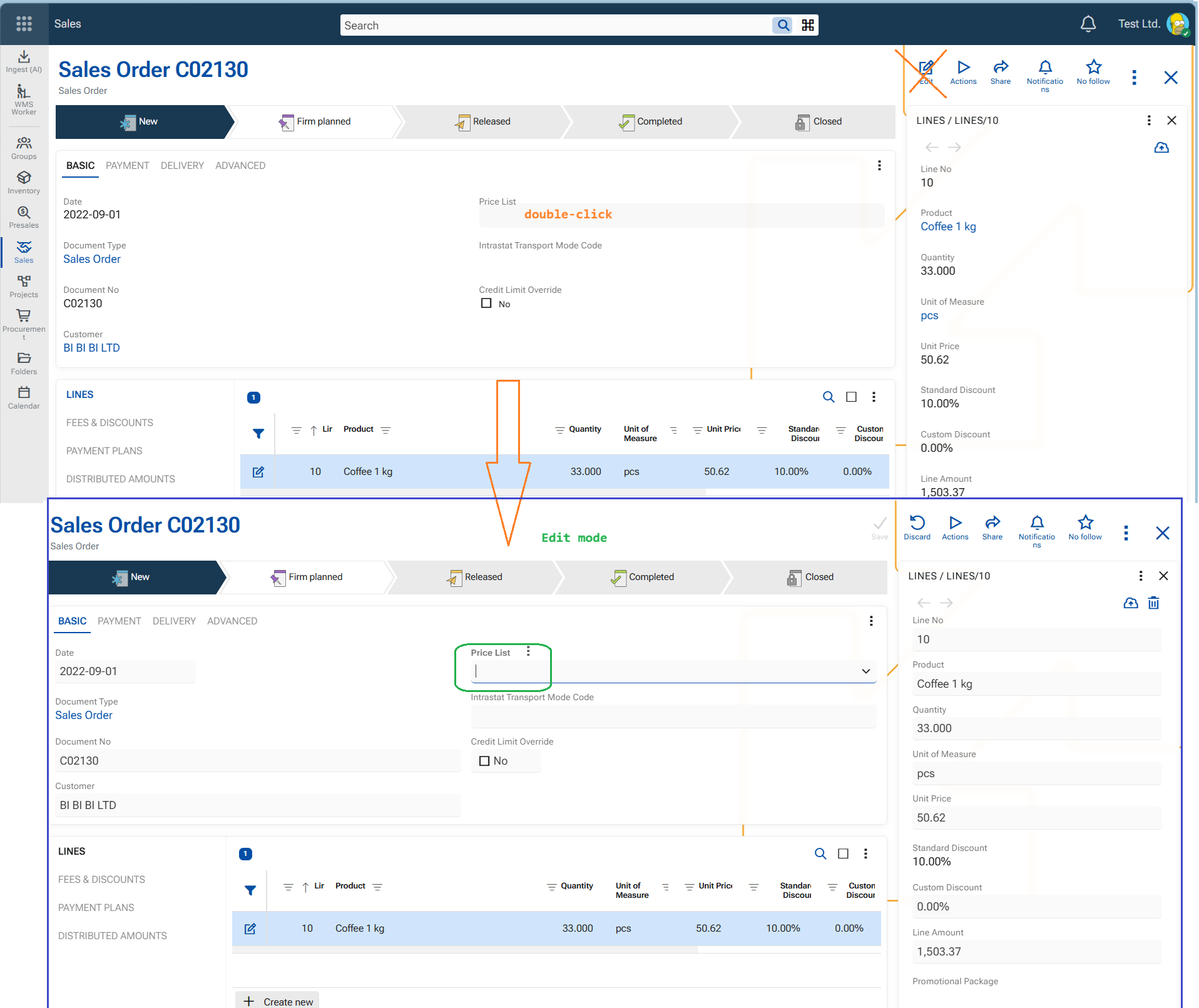Open the BI BI BI LTD customer link
This screenshot has height=1008, width=1199.
tap(91, 348)
